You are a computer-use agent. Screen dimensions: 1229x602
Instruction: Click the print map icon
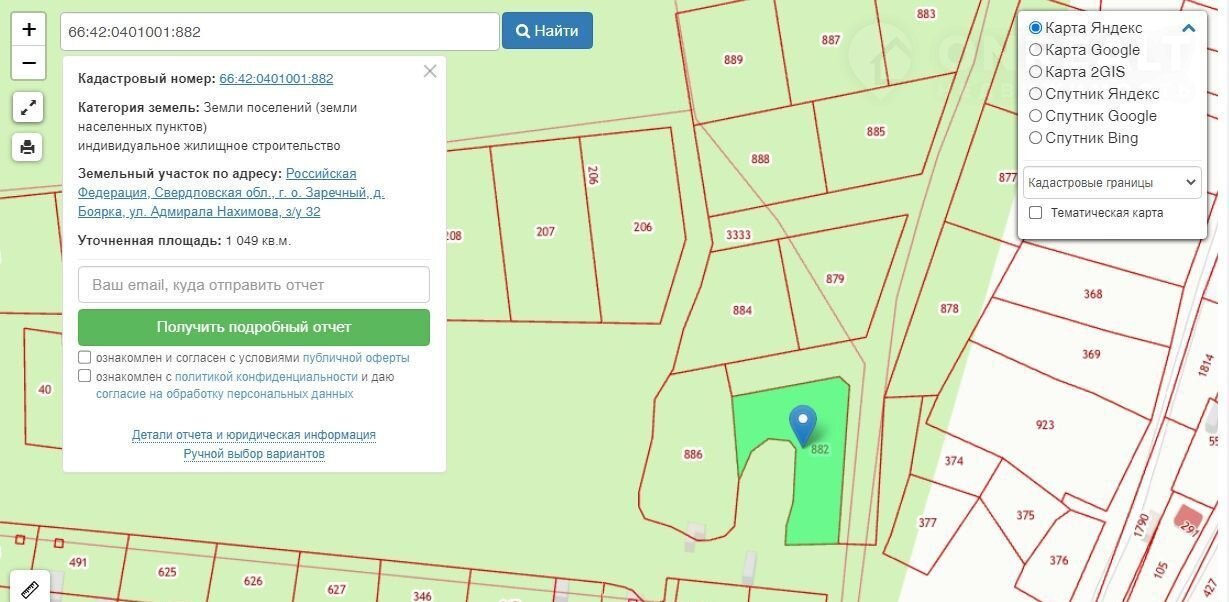coord(28,147)
